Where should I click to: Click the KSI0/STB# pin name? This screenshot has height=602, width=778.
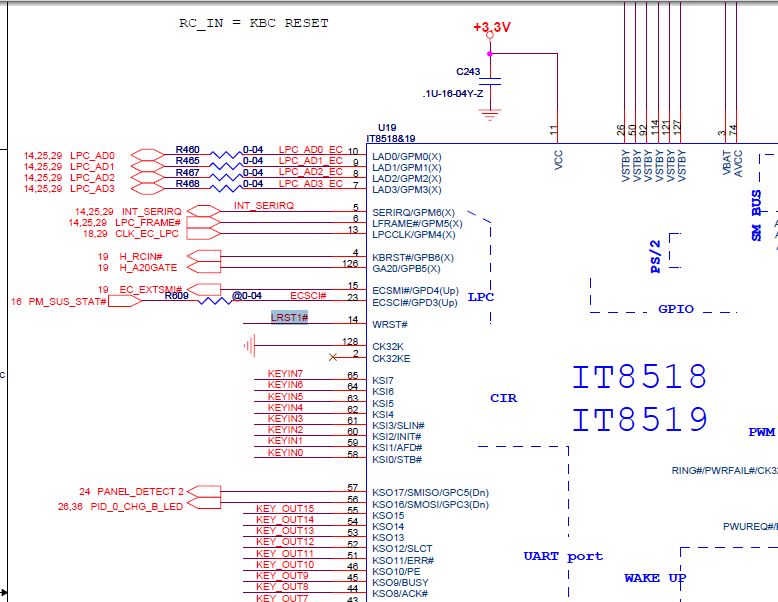point(397,460)
